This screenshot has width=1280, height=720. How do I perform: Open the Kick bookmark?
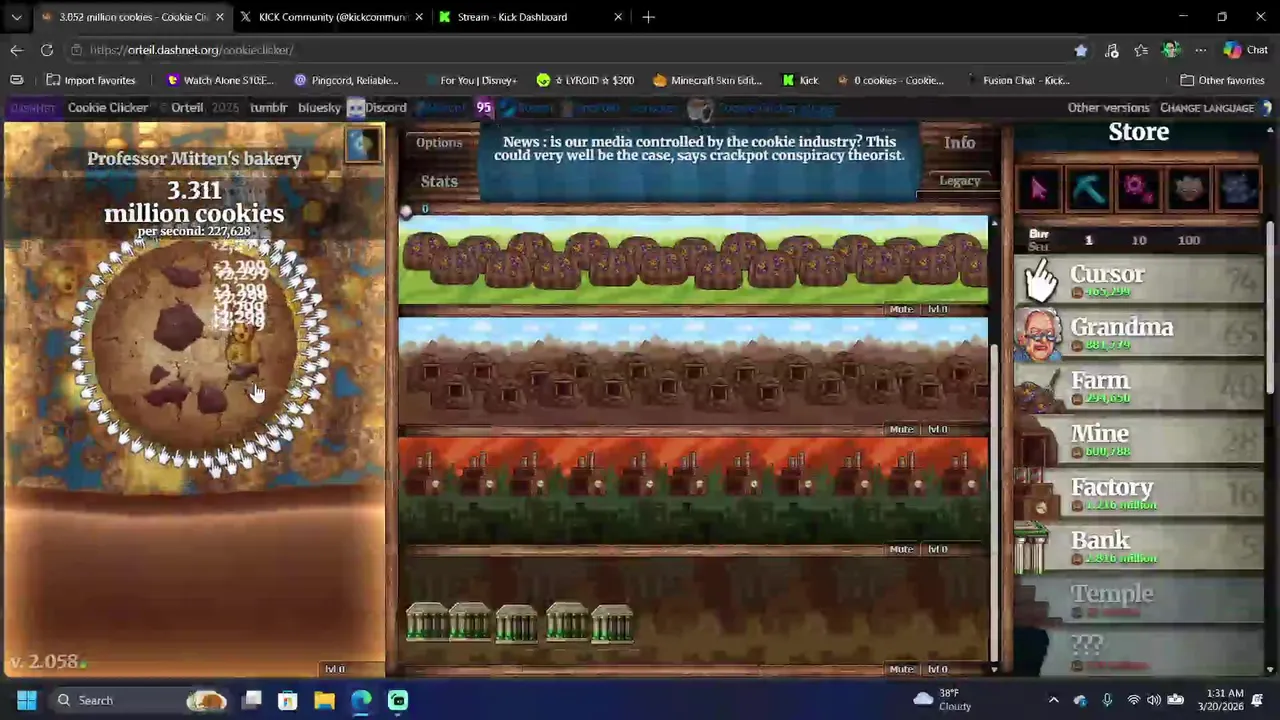tap(800, 80)
